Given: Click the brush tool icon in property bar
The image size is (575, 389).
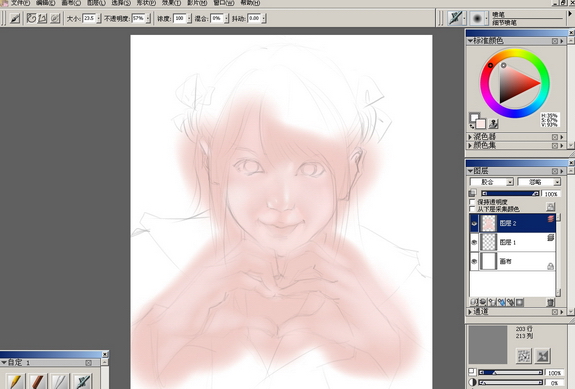Looking at the screenshot, I should pos(15,18).
